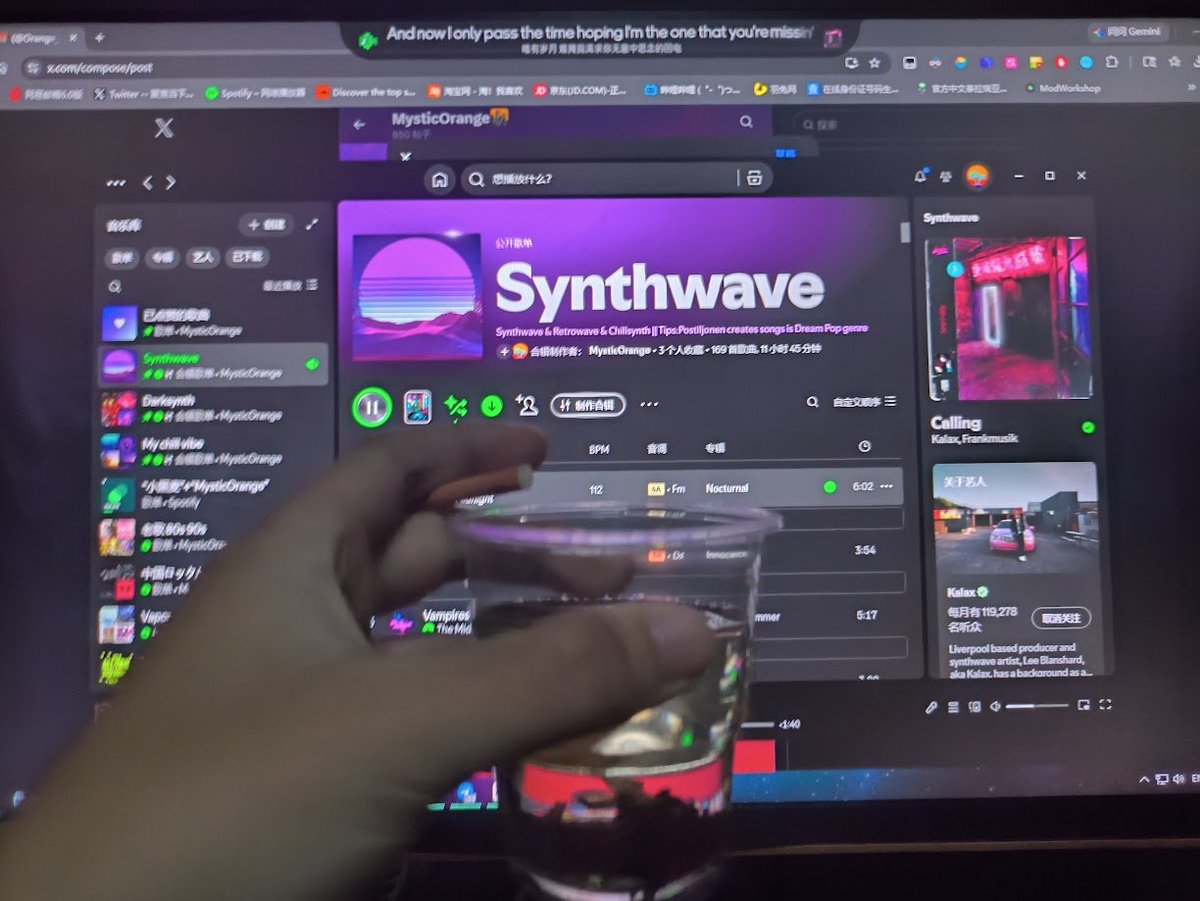Select the downloaded filter chip in library
Image resolution: width=1200 pixels, height=901 pixels.
click(x=247, y=257)
